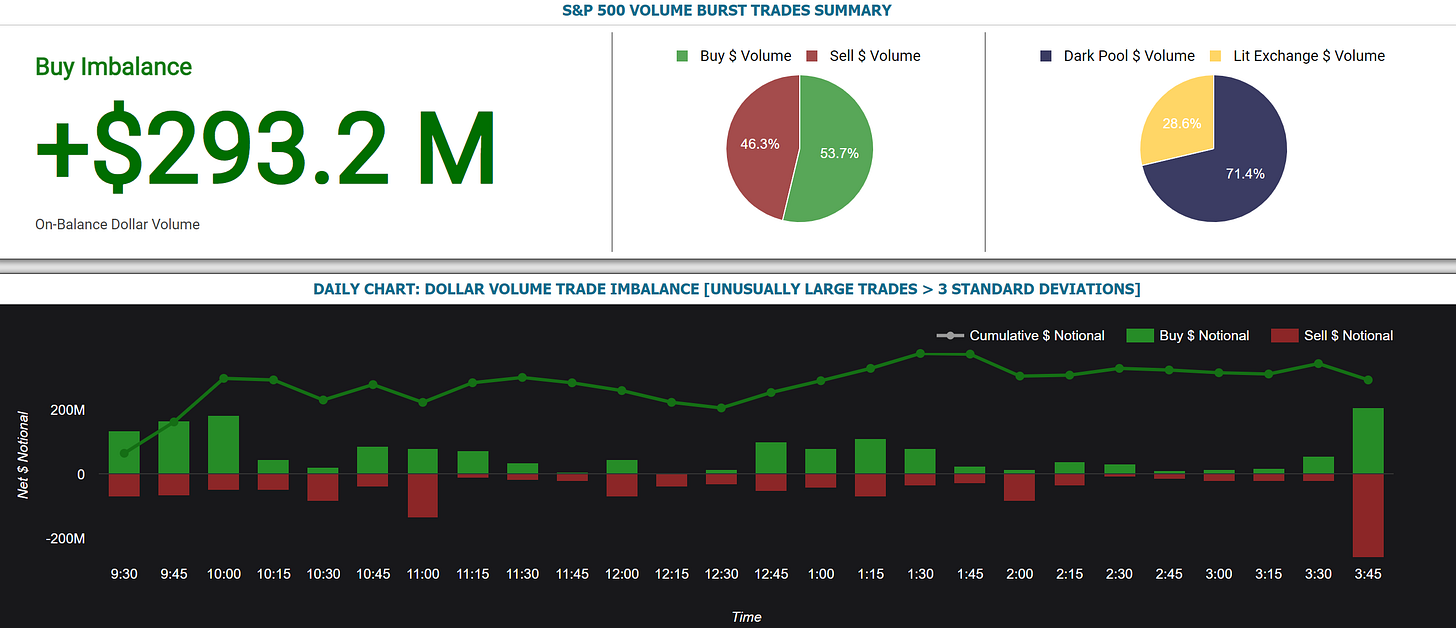Click the red sell bar at 10:30
1456x628 pixels.
click(x=323, y=487)
